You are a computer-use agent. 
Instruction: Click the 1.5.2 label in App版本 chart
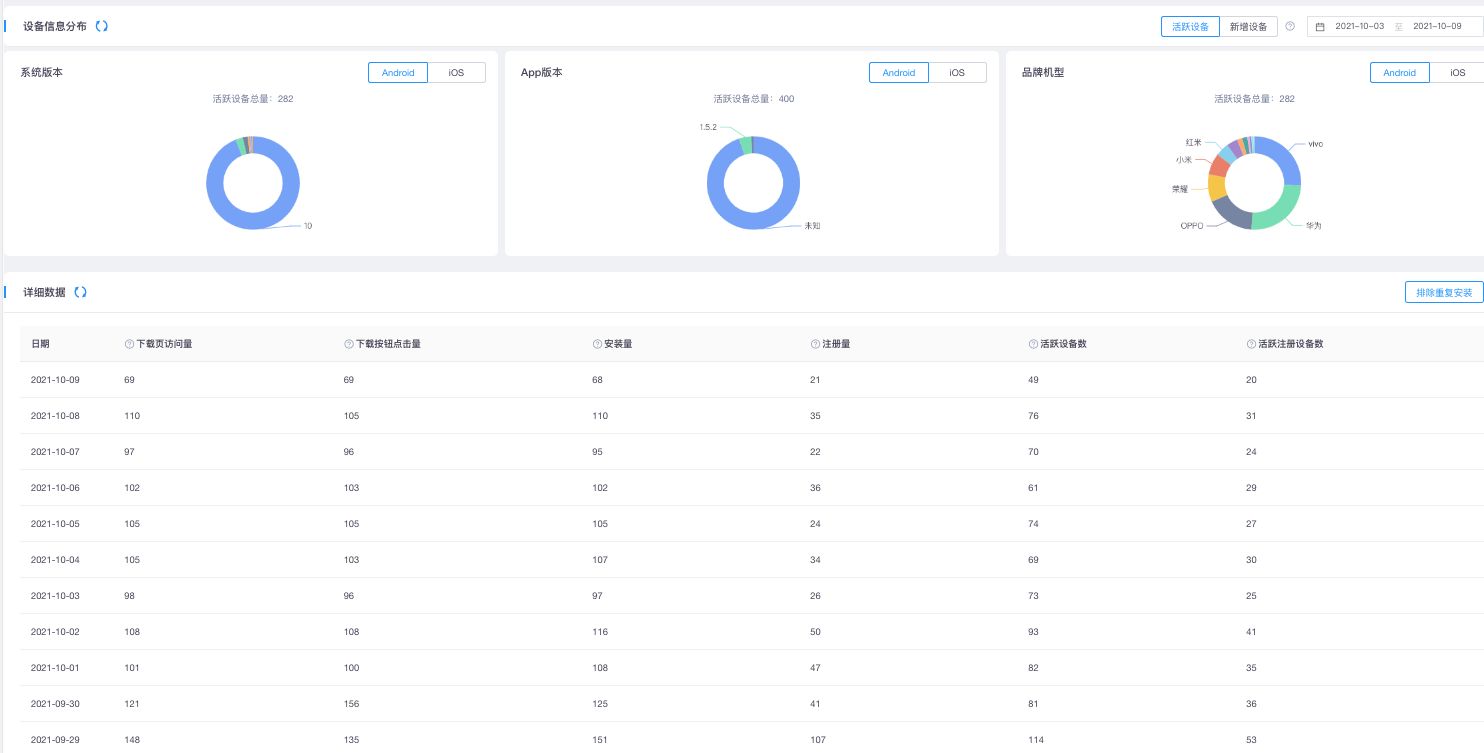coord(708,127)
